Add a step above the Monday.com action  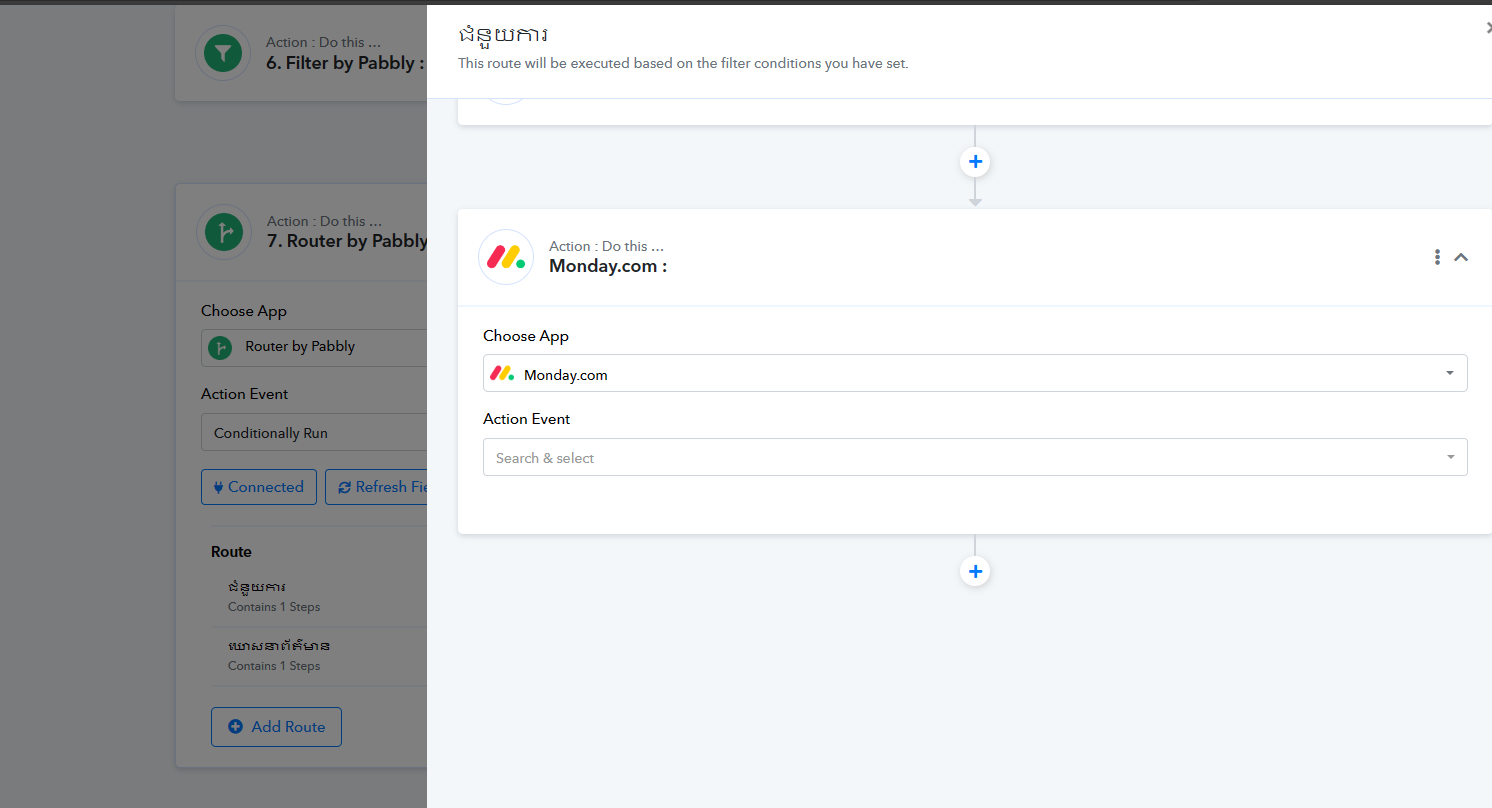(x=975, y=162)
